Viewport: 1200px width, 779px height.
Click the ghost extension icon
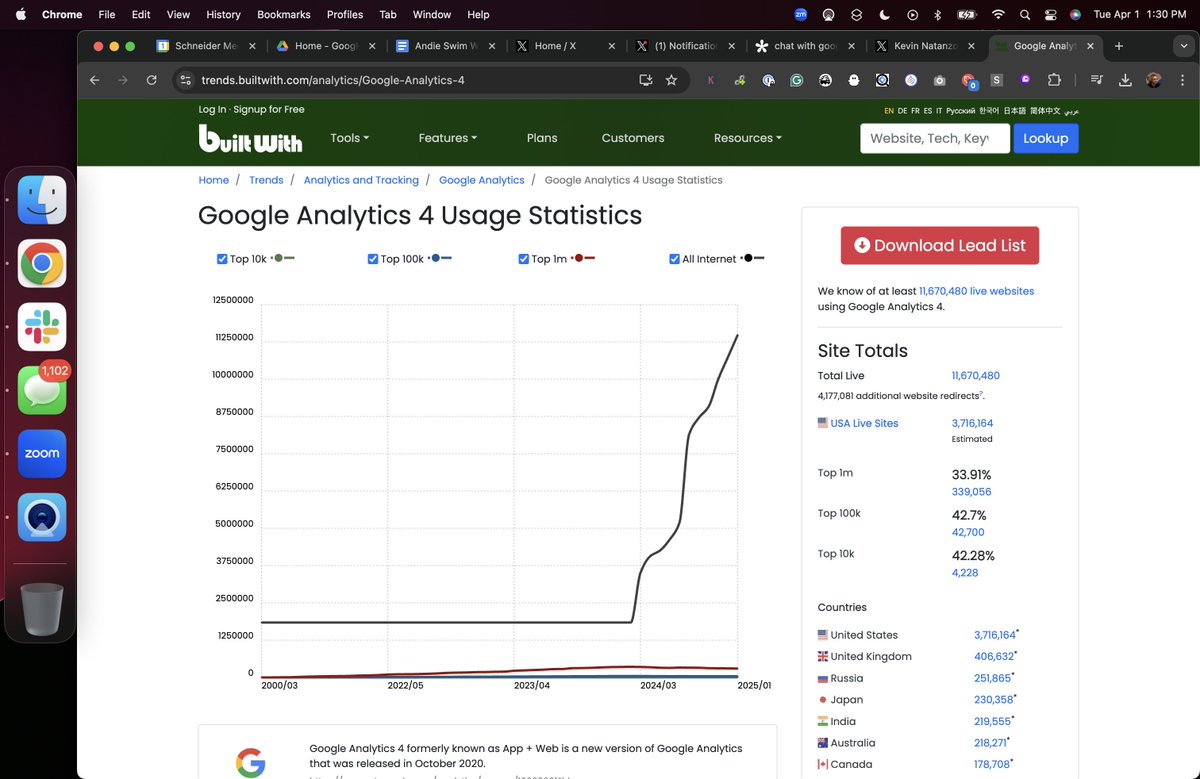[854, 80]
